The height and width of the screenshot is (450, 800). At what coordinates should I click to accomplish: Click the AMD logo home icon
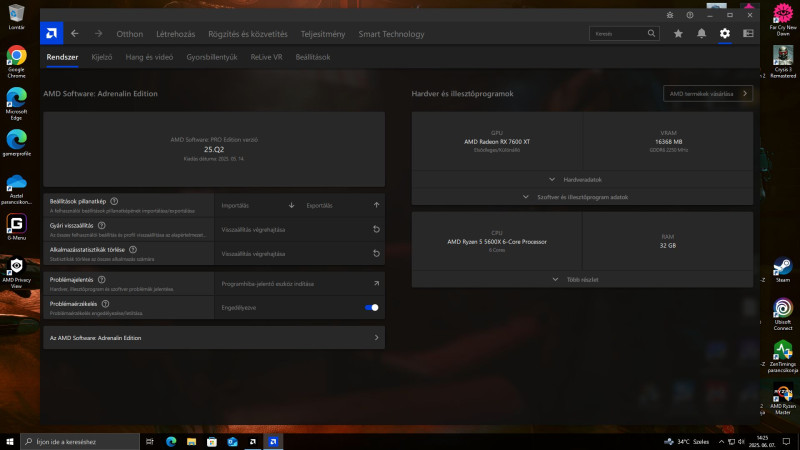[x=52, y=34]
